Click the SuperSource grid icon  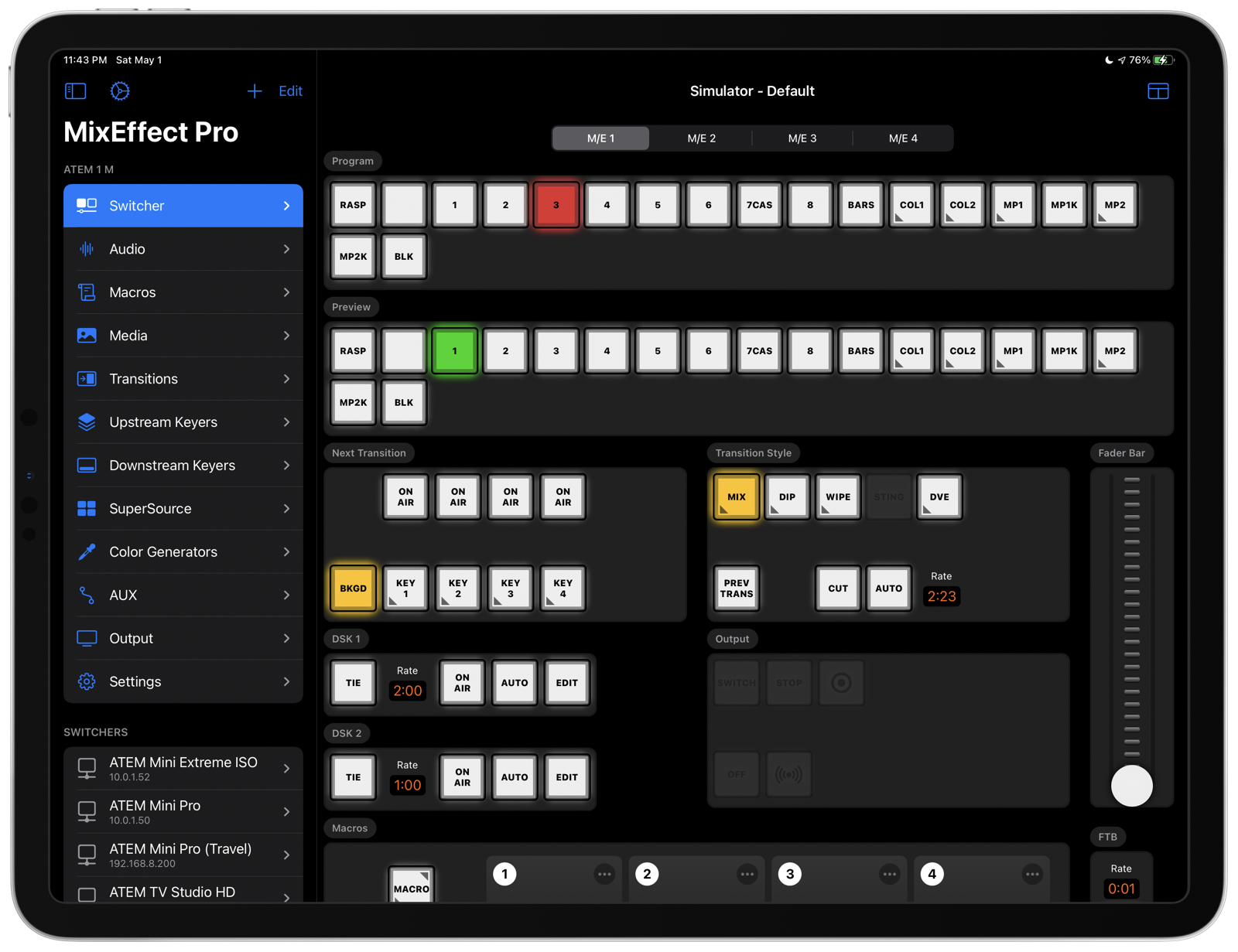pos(87,509)
